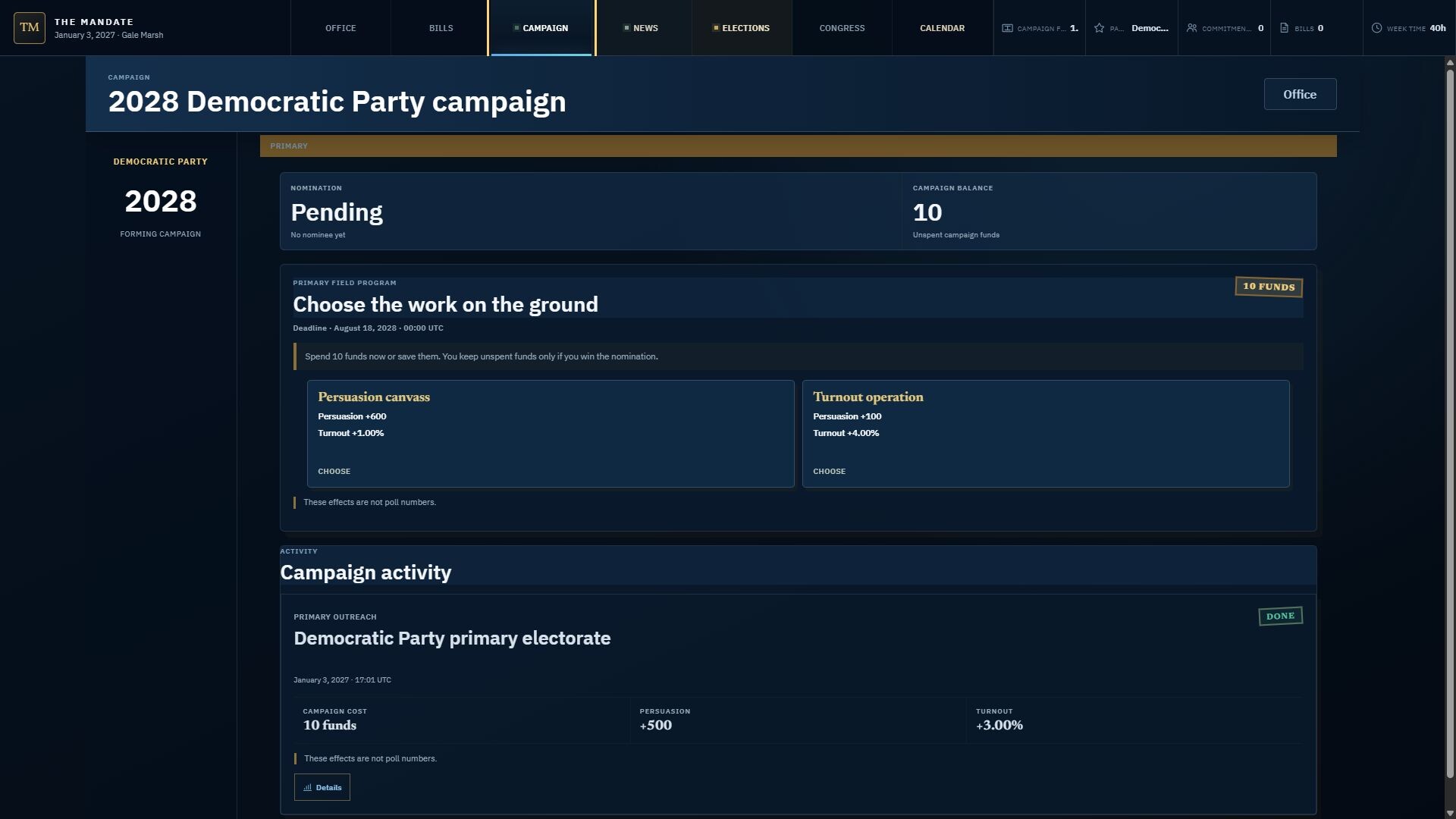Screen dimensions: 1456x819
Task: Choose the Turnout operation option
Action: pos(1046,434)
